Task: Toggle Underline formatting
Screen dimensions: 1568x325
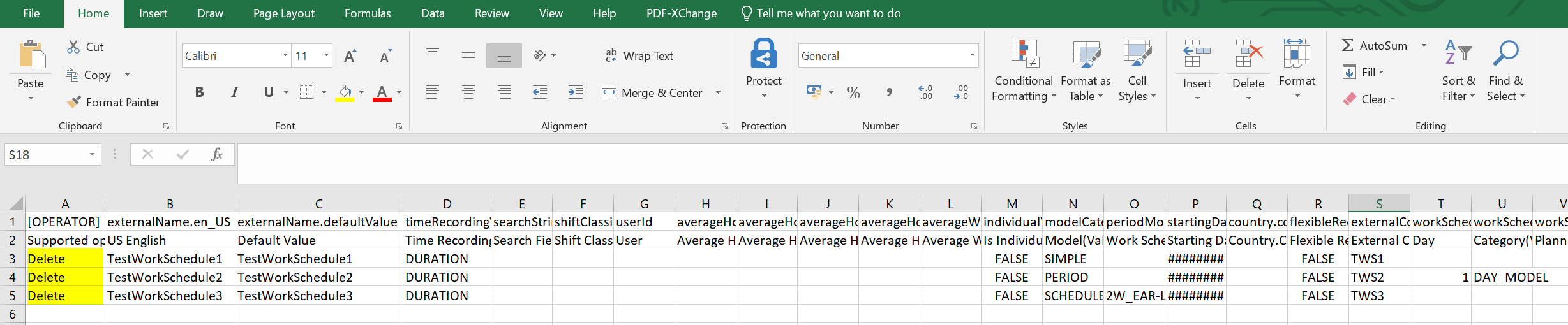Action: click(x=269, y=92)
